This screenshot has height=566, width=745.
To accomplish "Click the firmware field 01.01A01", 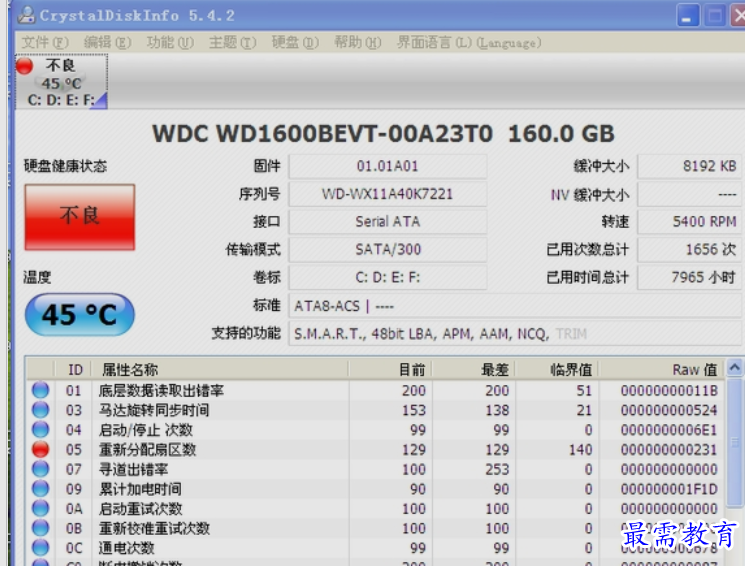I will coord(388,166).
